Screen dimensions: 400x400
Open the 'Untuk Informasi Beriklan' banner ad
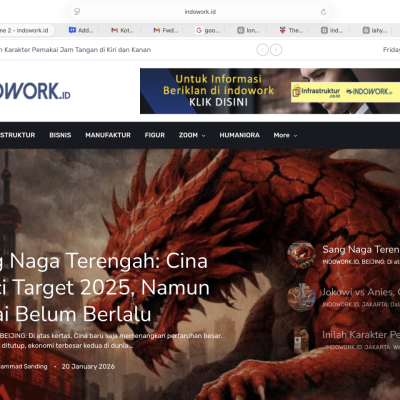pos(270,91)
